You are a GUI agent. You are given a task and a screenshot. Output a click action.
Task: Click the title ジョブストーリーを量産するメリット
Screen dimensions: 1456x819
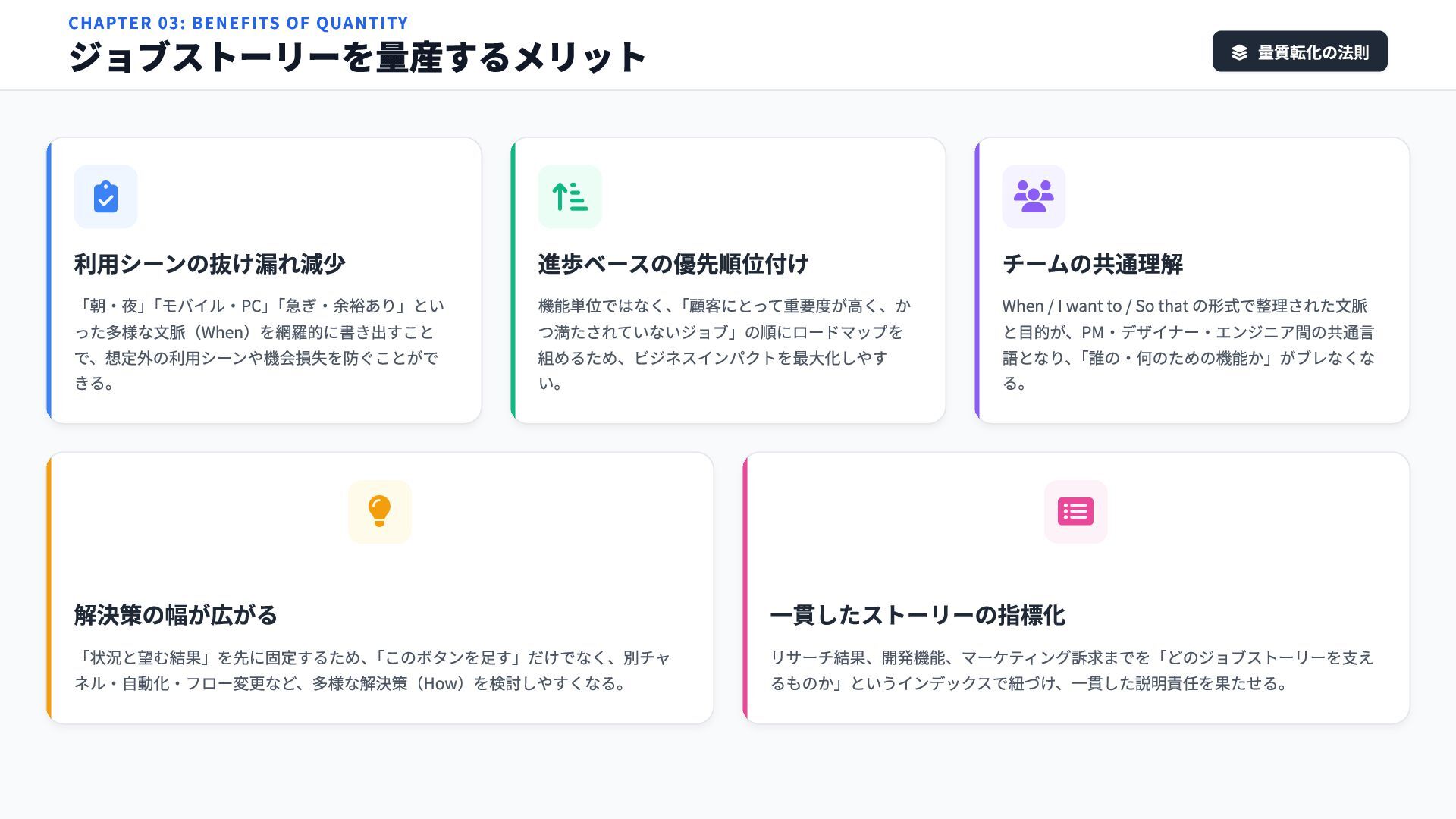(x=357, y=58)
